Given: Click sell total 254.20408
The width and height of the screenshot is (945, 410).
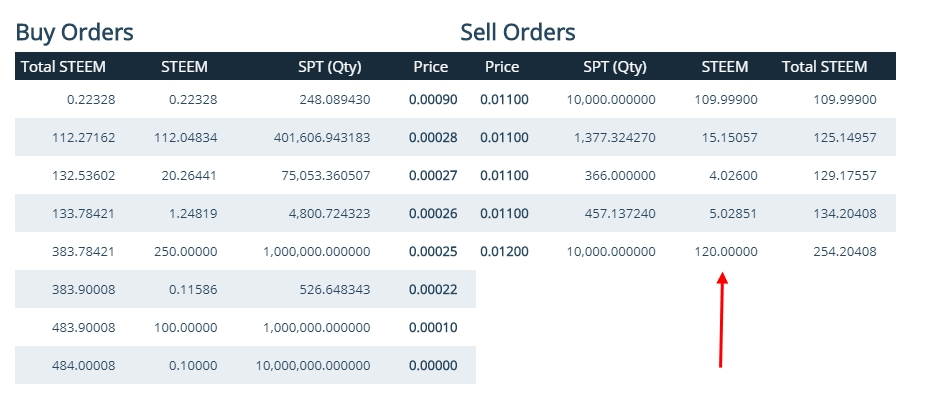Looking at the screenshot, I should coord(845,251).
